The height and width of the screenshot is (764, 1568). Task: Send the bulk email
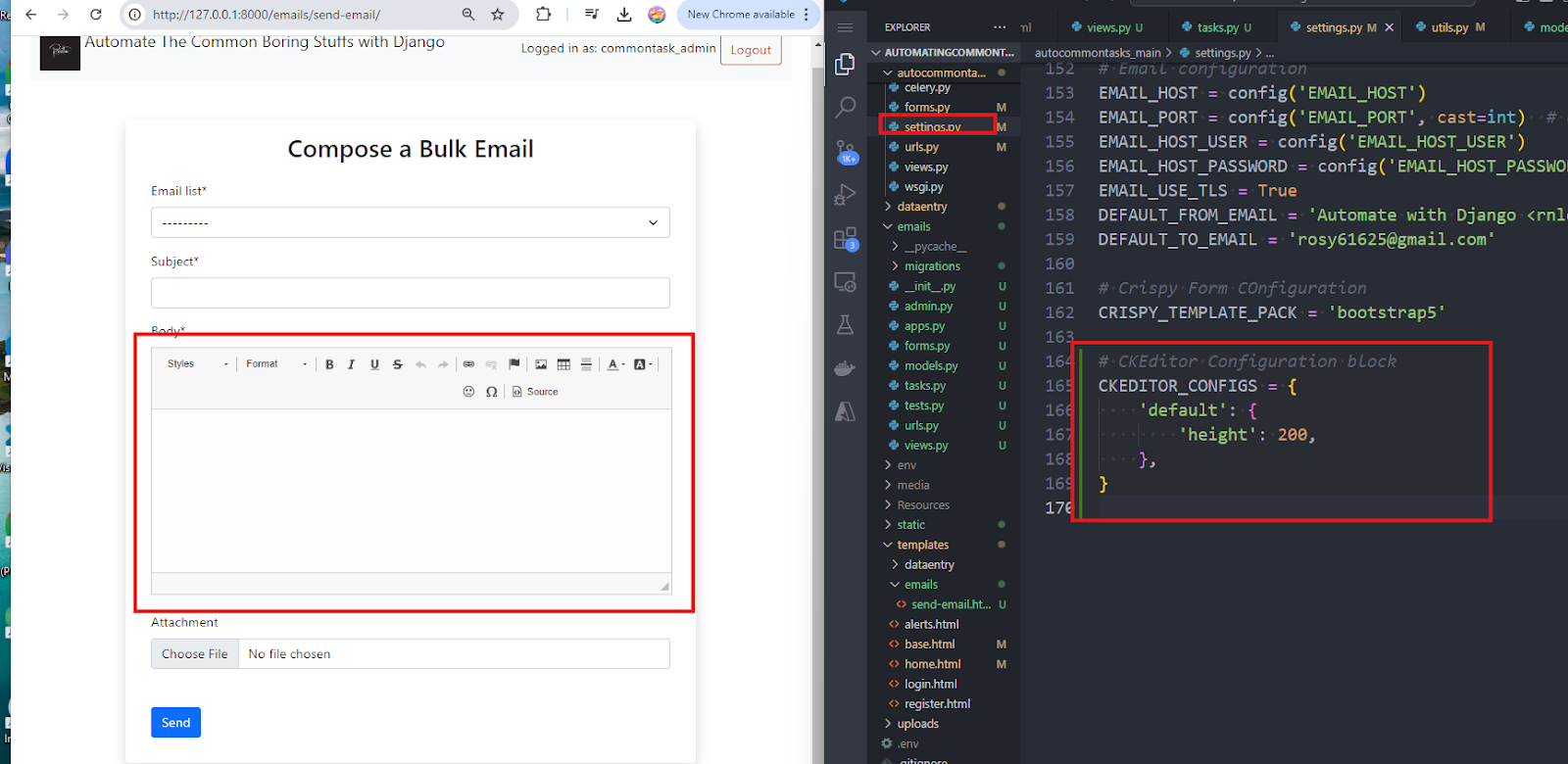[x=175, y=723]
